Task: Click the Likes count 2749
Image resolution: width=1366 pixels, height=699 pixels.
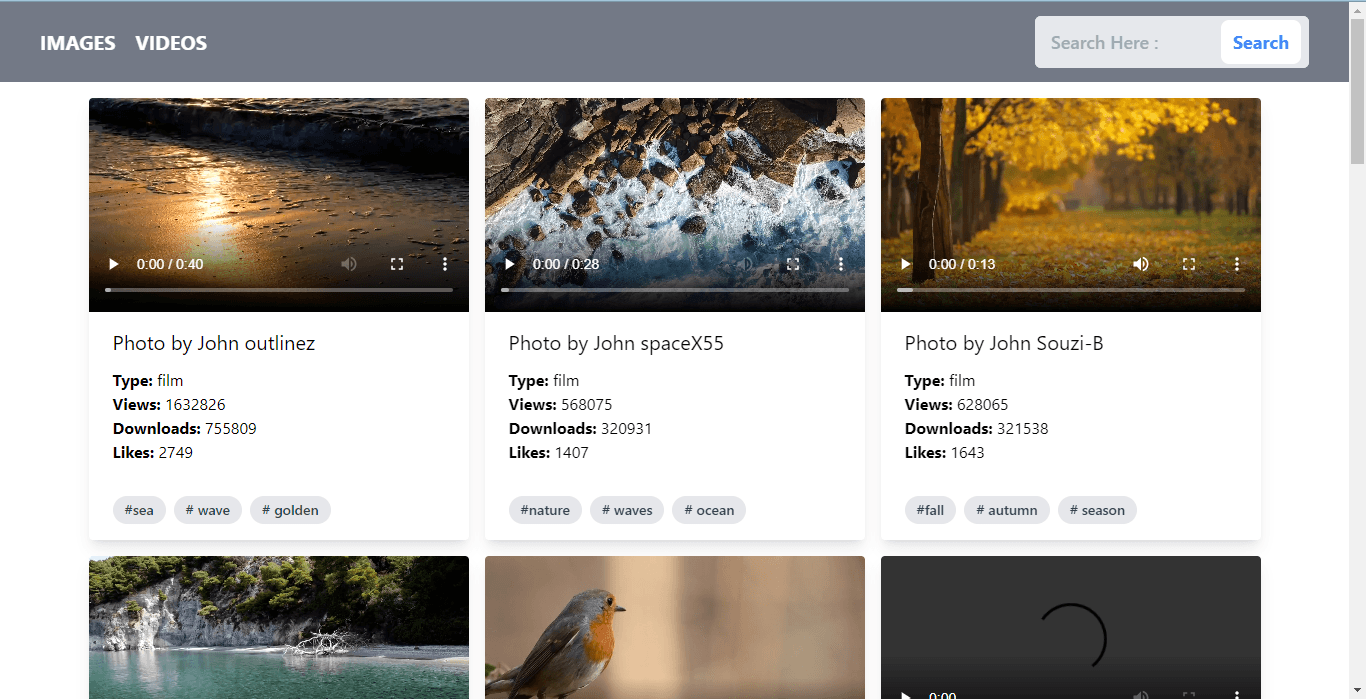Action: (176, 453)
